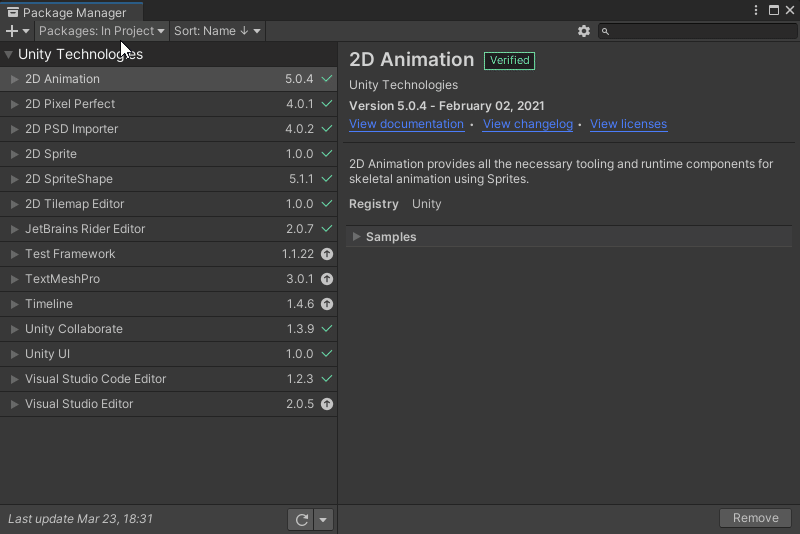Click installed checkmark for Unity Collaborate

coord(327,328)
